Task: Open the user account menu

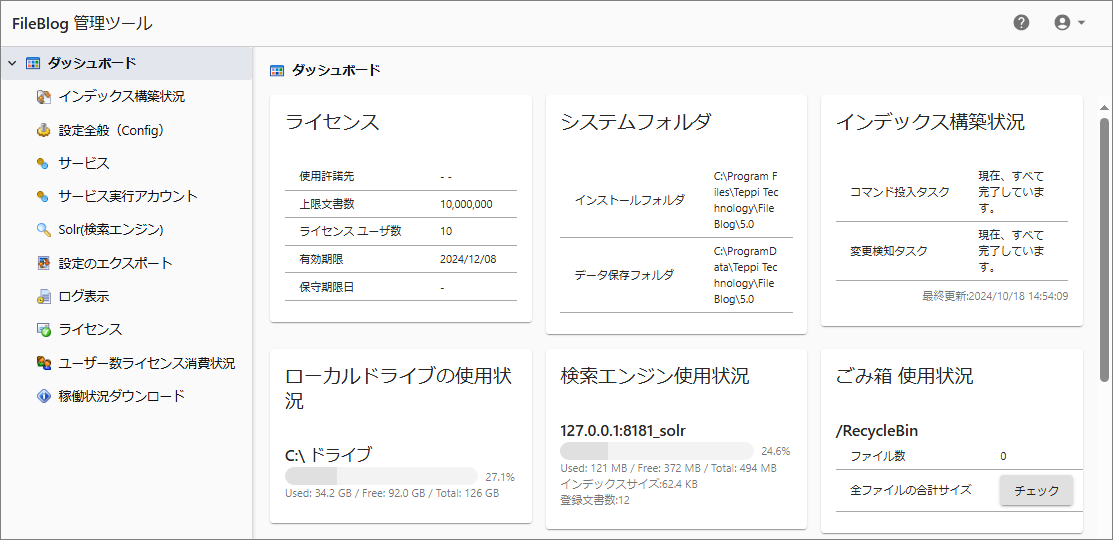Action: pyautogui.click(x=1069, y=23)
